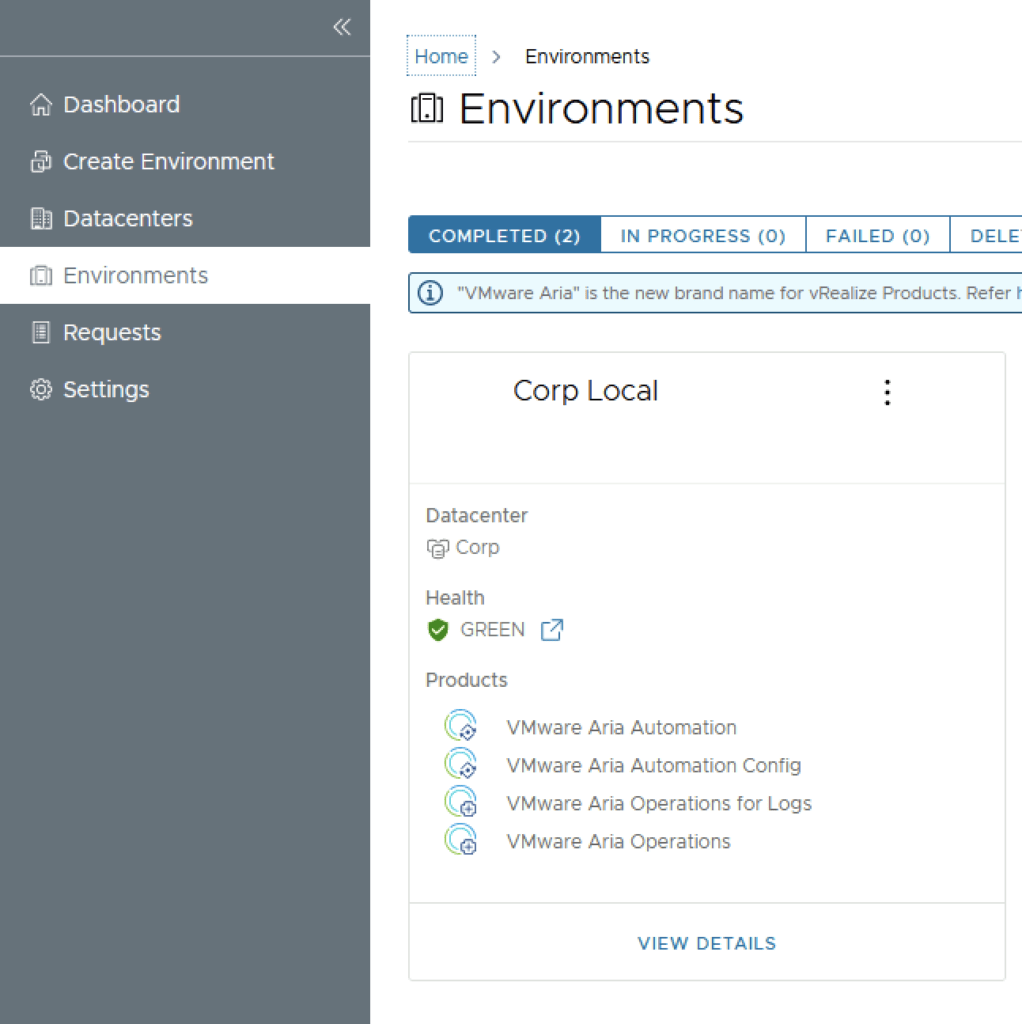Screen dimensions: 1022x1024
Task: Click the VMware Aria Automation product icon
Action: pos(461,726)
